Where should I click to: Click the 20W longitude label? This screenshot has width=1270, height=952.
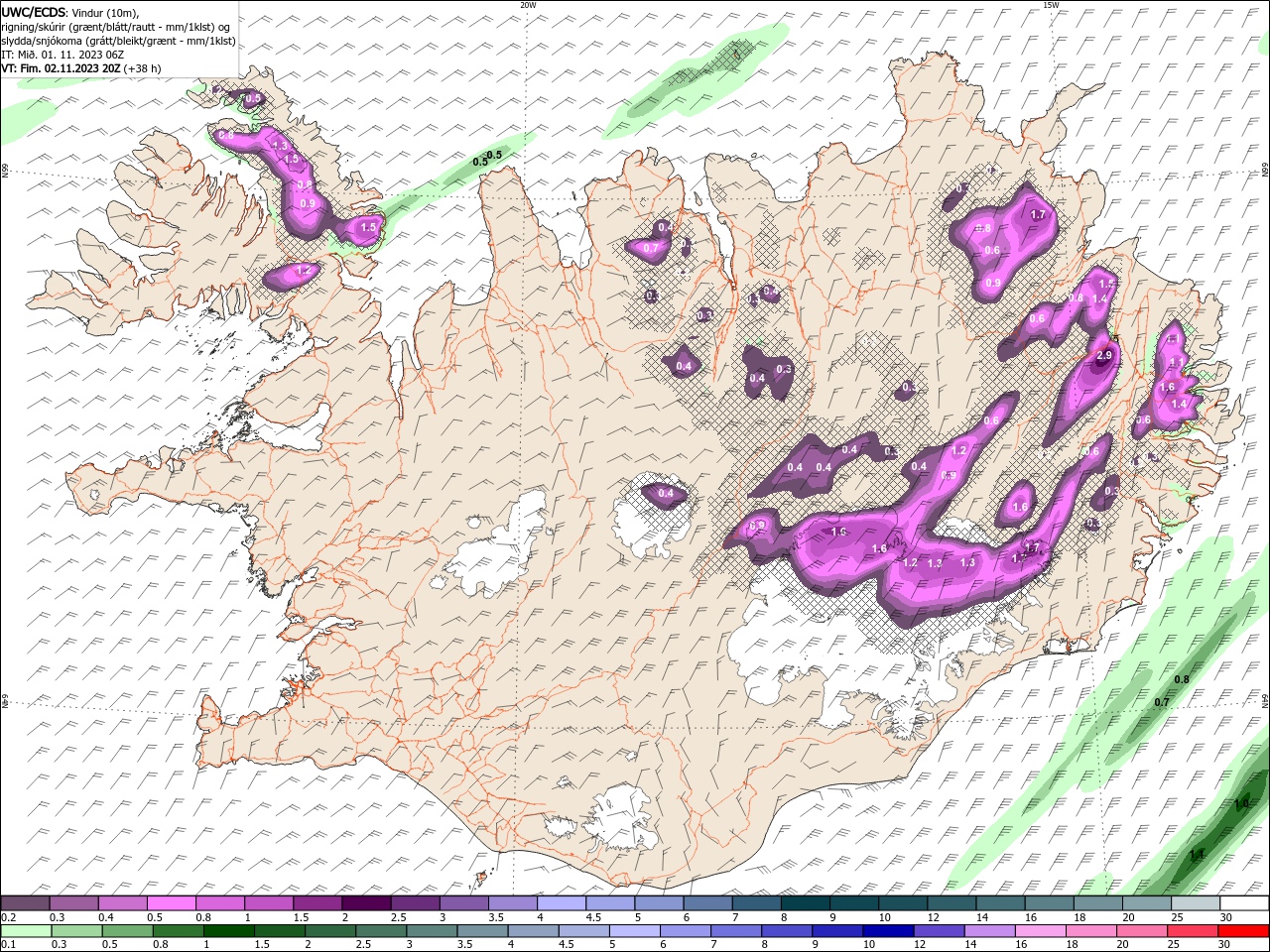tap(529, 5)
